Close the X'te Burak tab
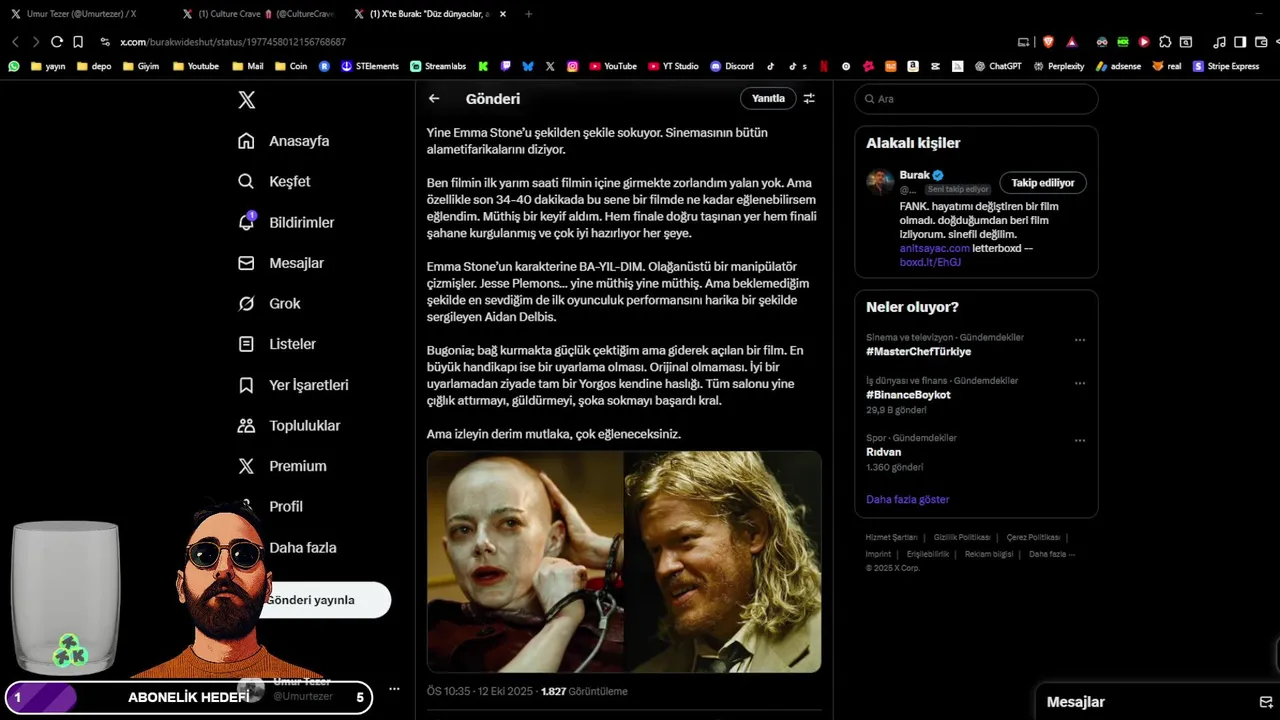The image size is (1280, 720). pyautogui.click(x=503, y=14)
